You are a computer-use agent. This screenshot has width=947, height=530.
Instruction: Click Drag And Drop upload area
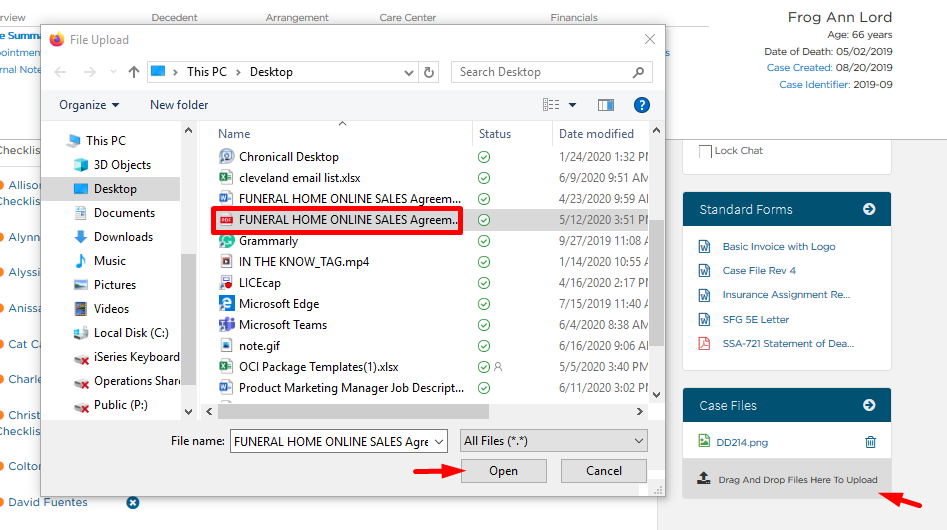coord(787,479)
